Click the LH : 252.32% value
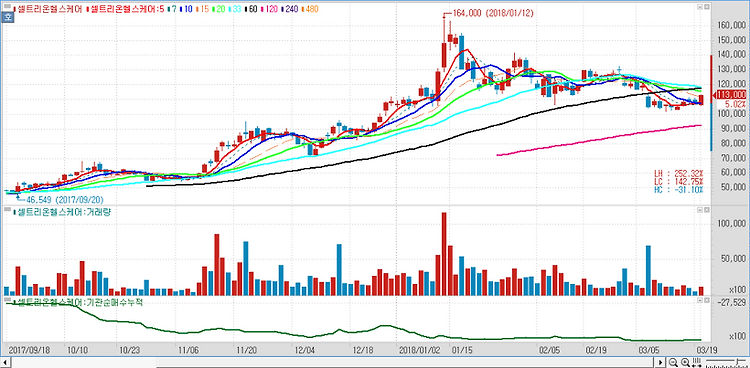 [680, 173]
